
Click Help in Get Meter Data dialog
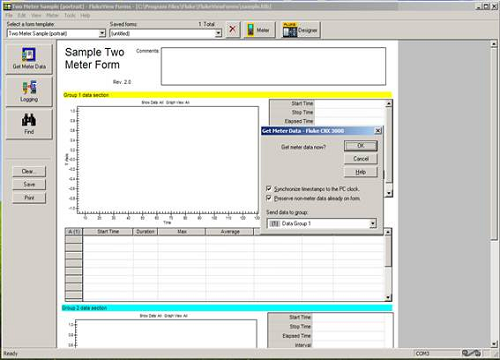point(361,172)
